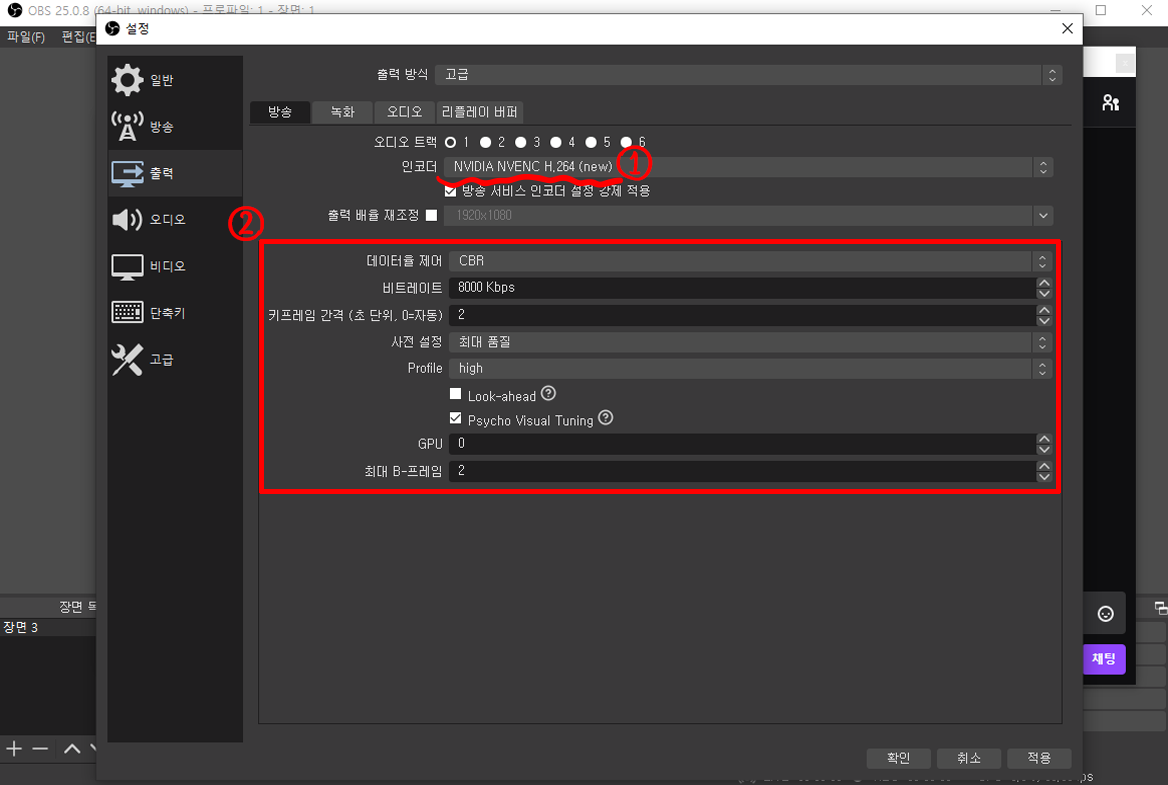
Task: Increase GPU value with up arrow
Action: [x=1044, y=439]
